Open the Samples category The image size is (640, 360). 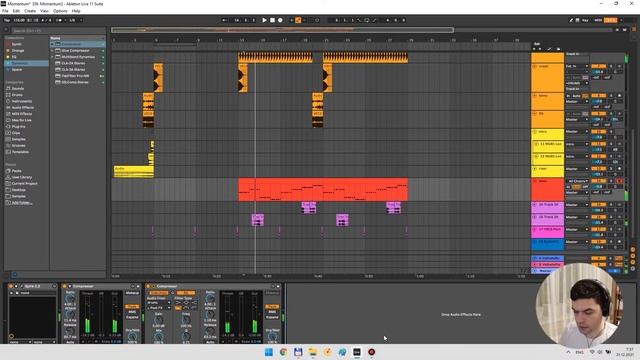[18, 139]
